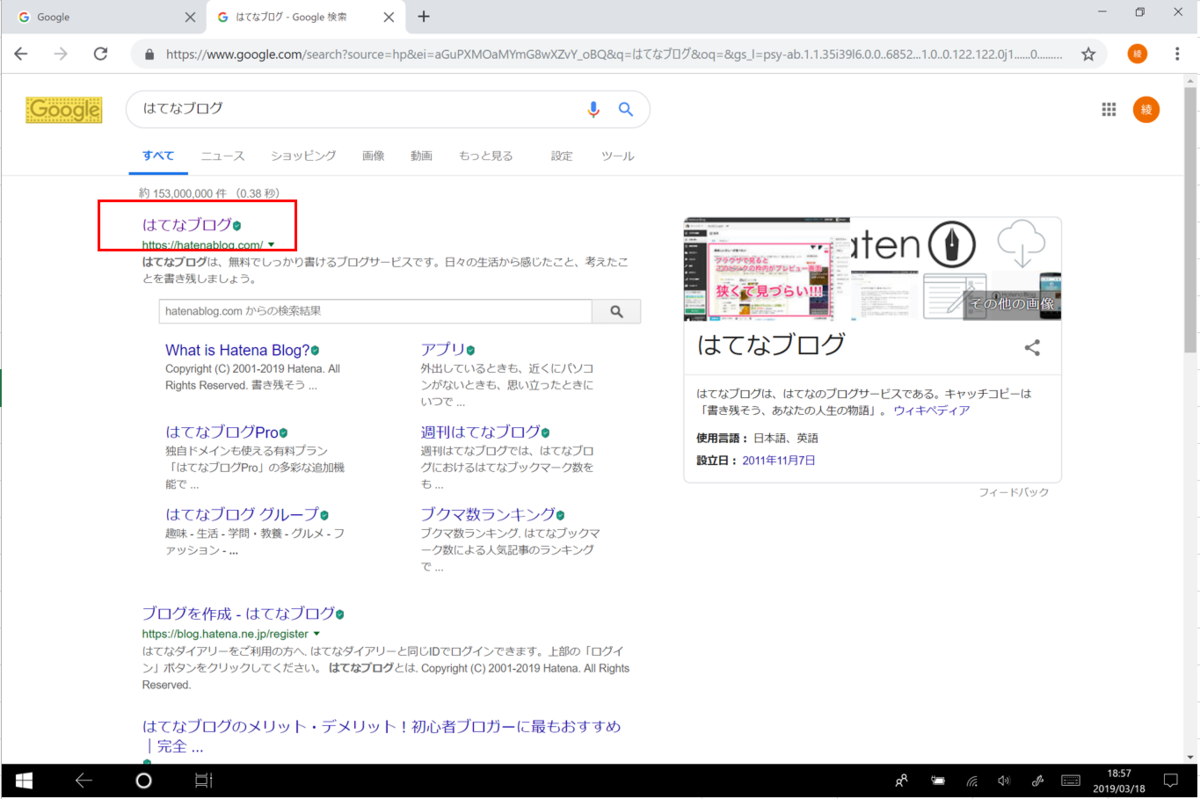The height and width of the screenshot is (799, 1200).
Task: Click the pen (Windows Ink) tray icon
Action: click(x=1037, y=781)
